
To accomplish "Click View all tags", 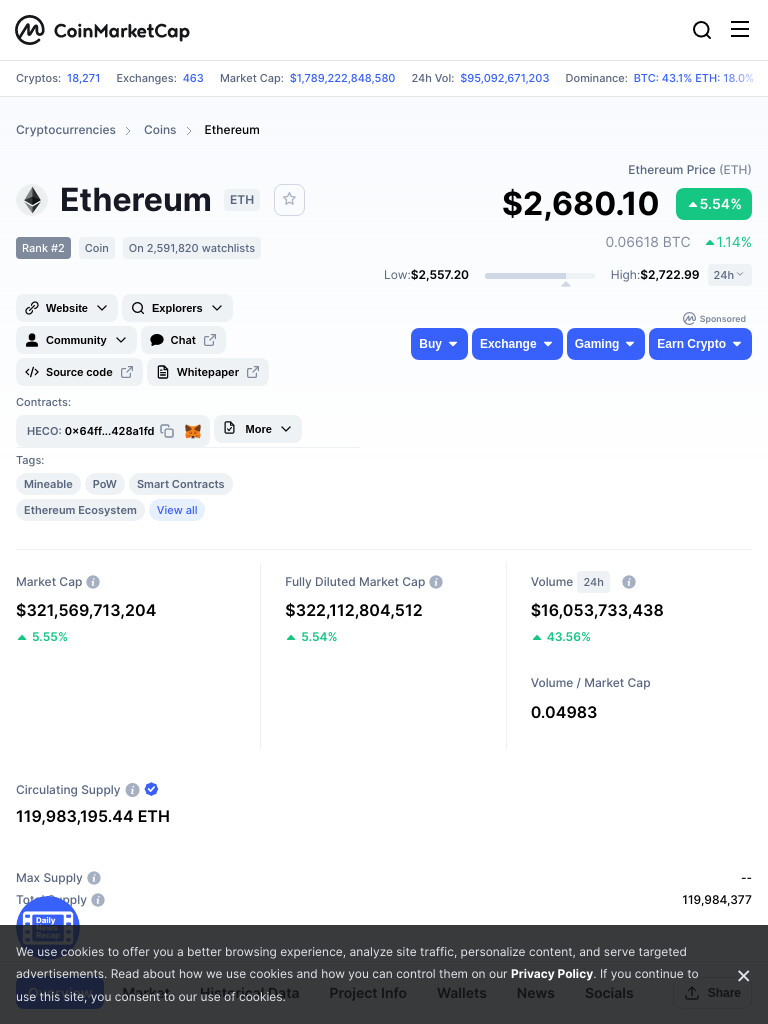I will tap(177, 510).
